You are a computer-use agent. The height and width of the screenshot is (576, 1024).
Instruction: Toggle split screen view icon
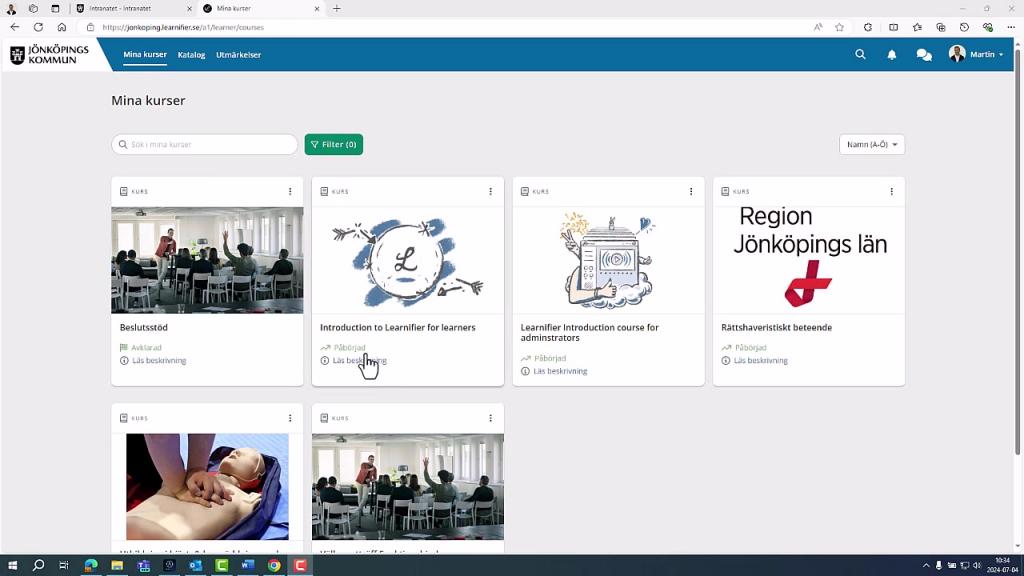893,27
